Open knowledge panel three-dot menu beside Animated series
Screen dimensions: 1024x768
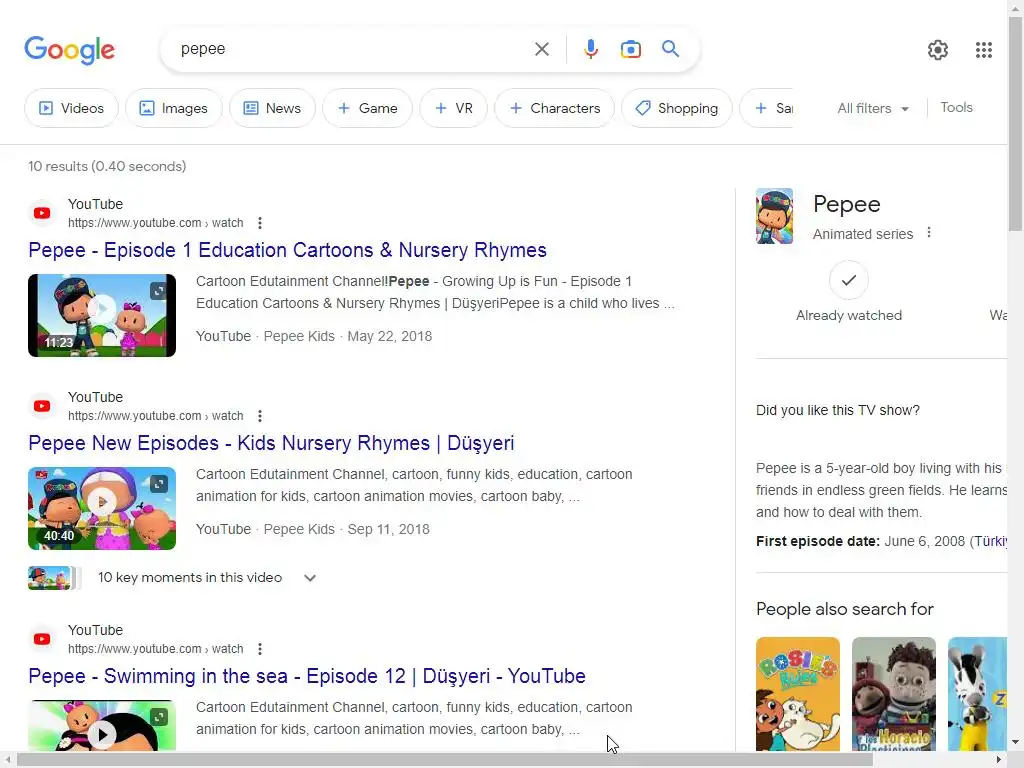[x=929, y=232]
